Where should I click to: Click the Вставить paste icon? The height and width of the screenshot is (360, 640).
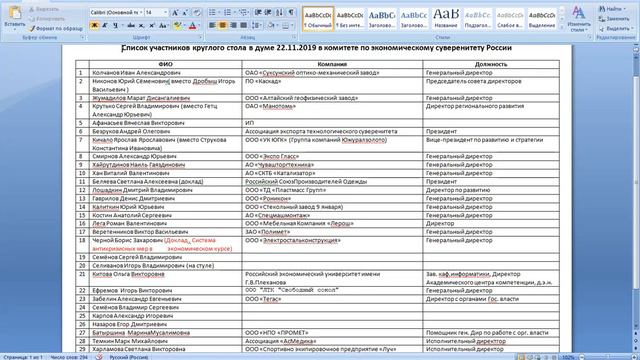[15, 13]
